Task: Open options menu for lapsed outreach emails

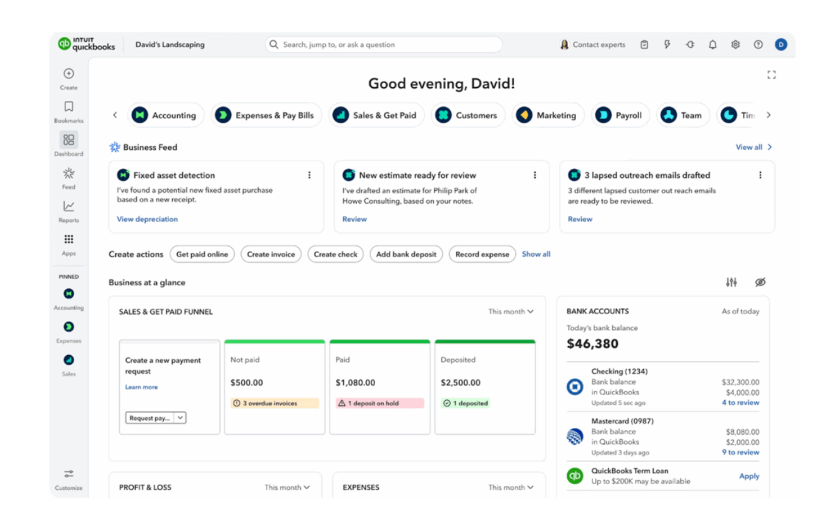Action: point(760,175)
